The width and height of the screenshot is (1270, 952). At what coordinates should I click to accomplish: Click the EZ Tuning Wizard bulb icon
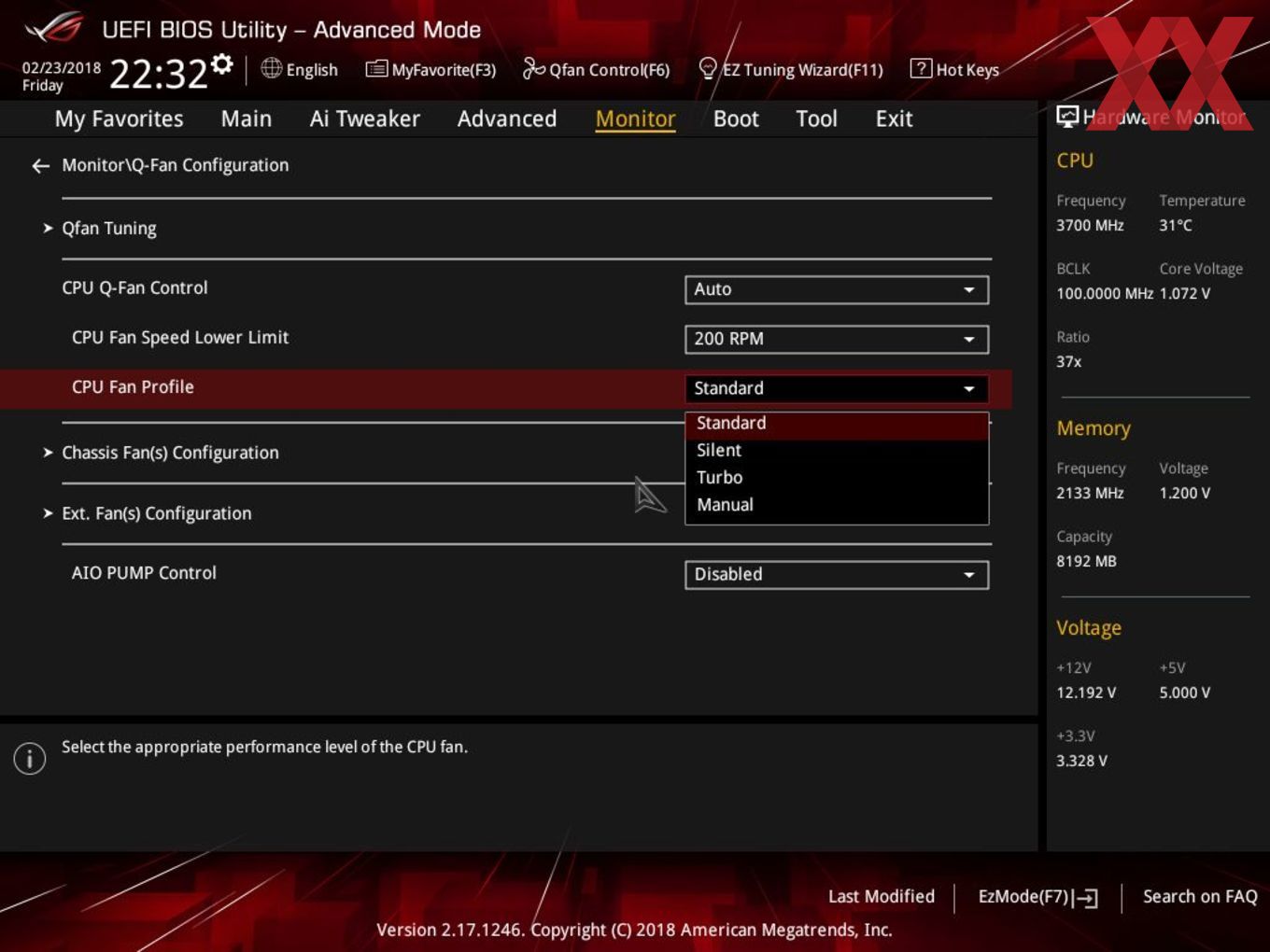coord(708,68)
